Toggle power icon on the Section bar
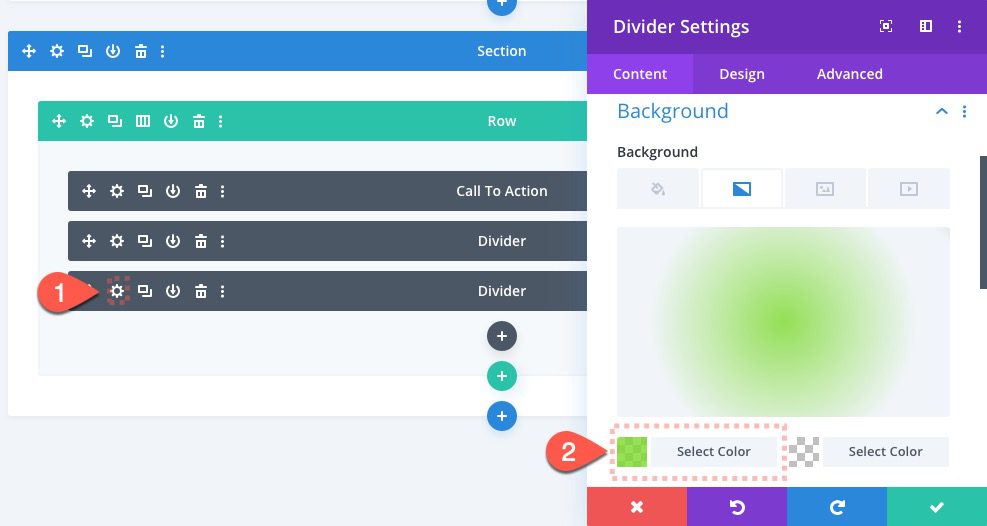Viewport: 987px width, 526px height. tap(113, 51)
